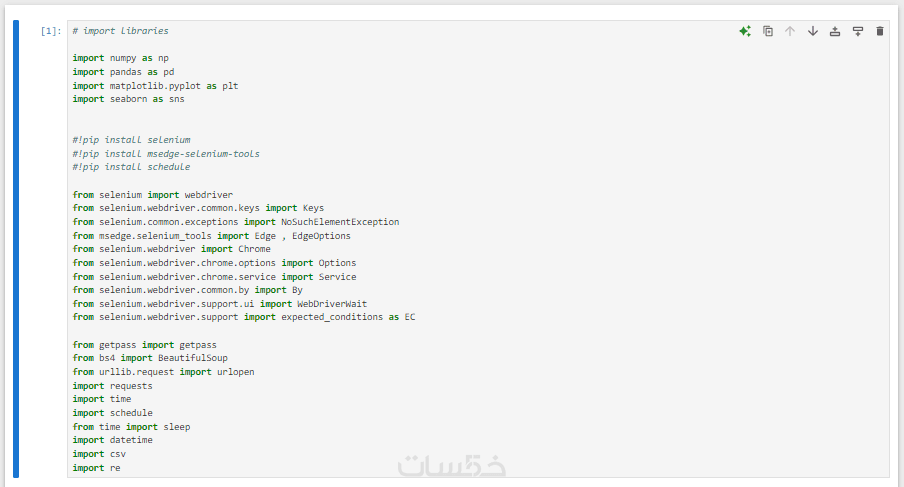Viewport: 904px width, 487px height.
Task: Click the 'import seaborn as sns' line
Action: (128, 99)
